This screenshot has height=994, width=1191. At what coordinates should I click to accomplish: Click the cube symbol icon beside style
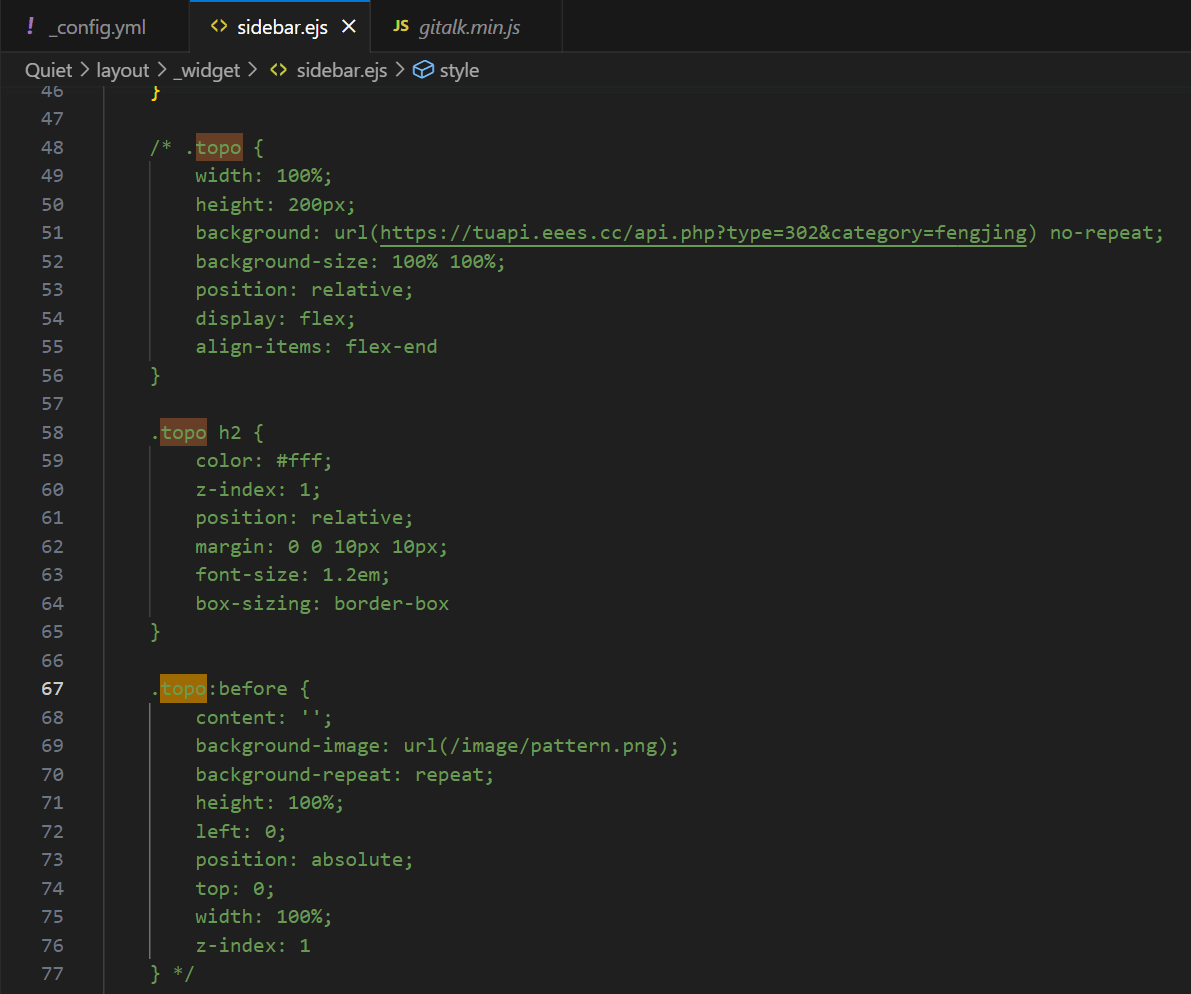click(x=423, y=70)
